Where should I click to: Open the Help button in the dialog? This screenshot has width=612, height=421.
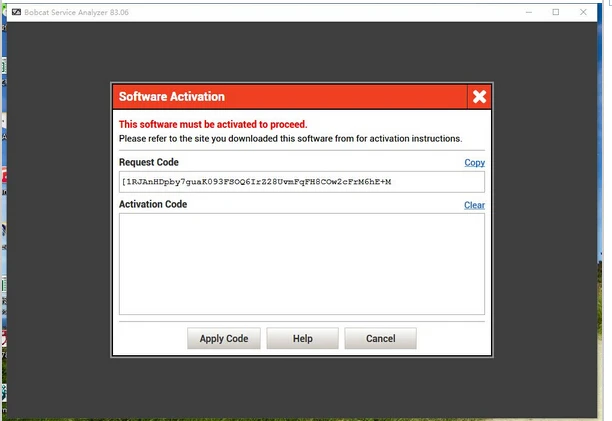click(302, 338)
